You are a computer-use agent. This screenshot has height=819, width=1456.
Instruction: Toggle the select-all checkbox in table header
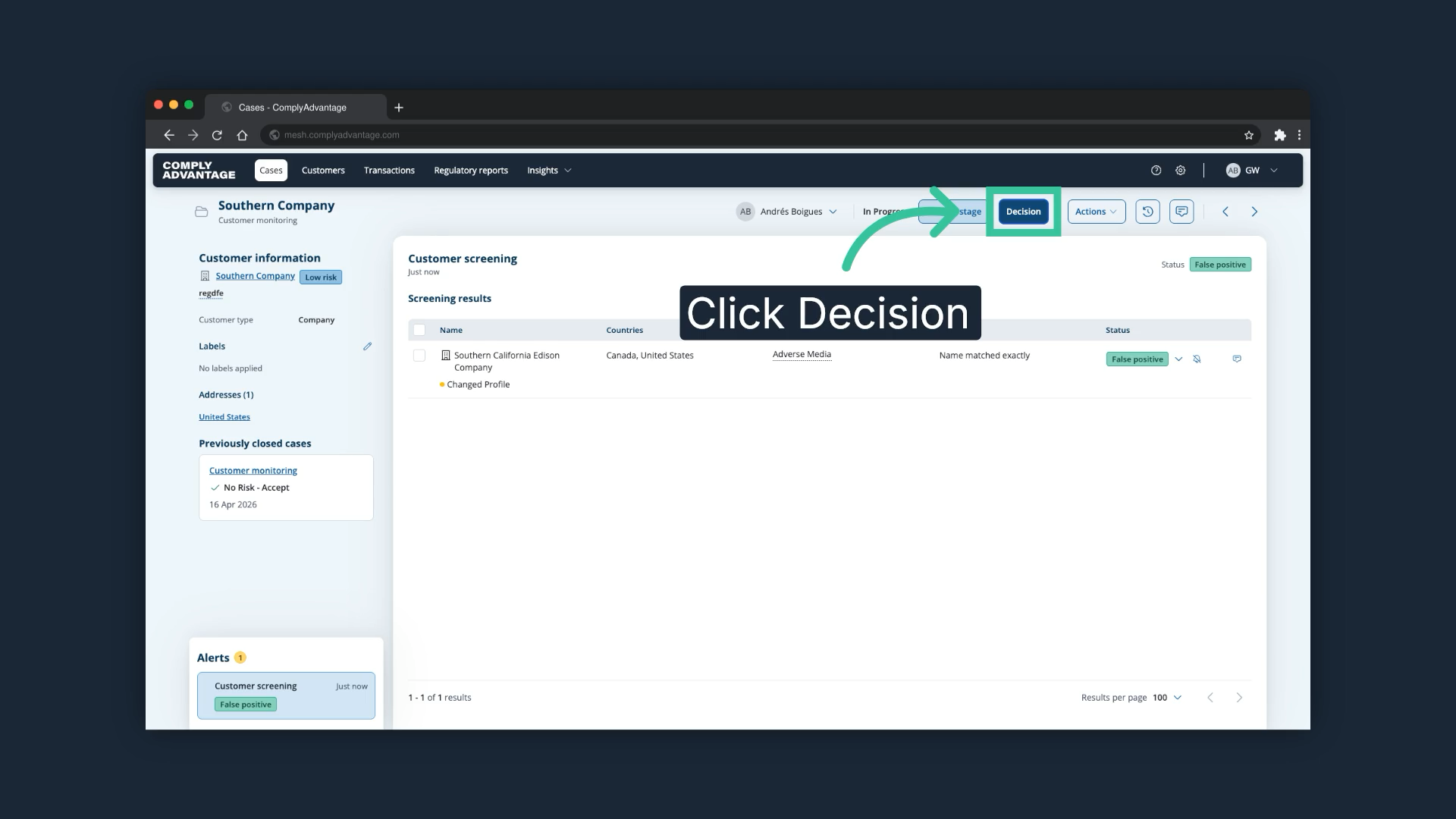(419, 330)
